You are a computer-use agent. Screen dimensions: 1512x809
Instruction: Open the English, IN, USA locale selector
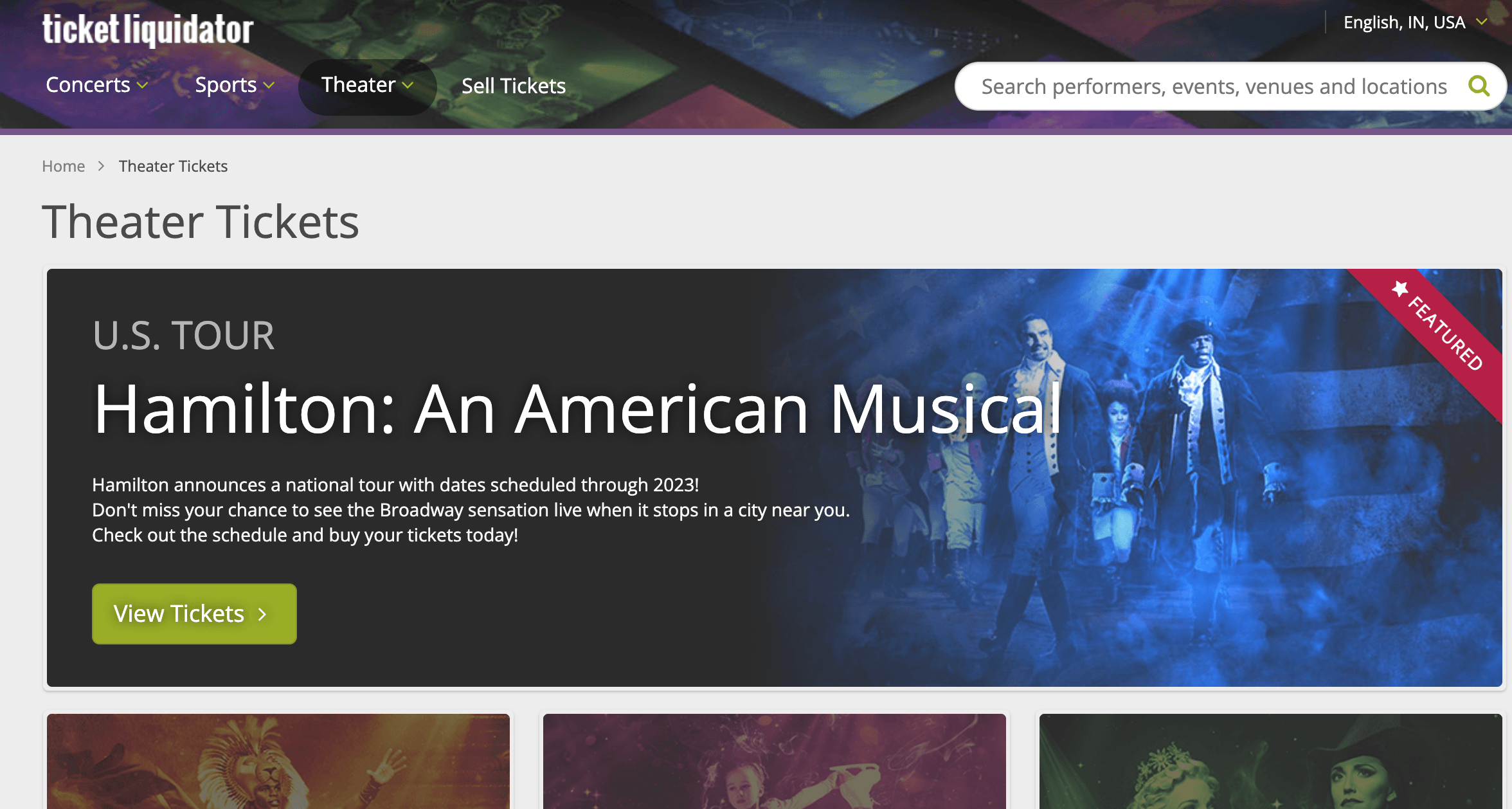[1415, 23]
